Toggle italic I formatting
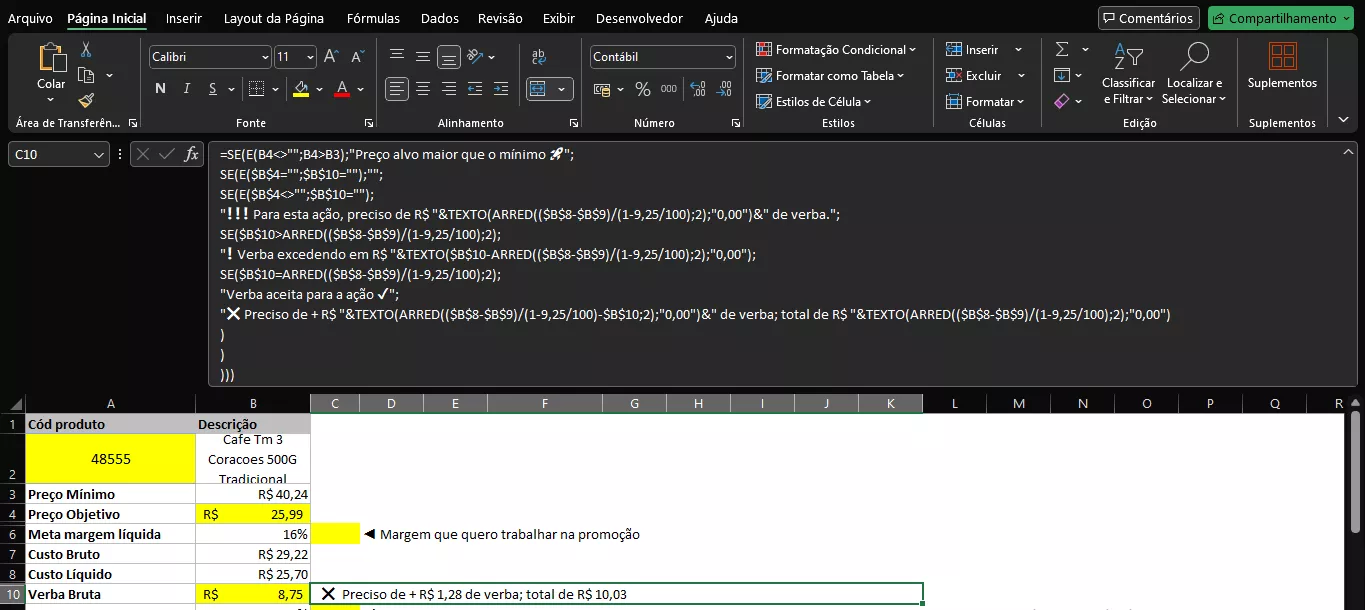Viewport: 1365px width, 610px height. [186, 89]
